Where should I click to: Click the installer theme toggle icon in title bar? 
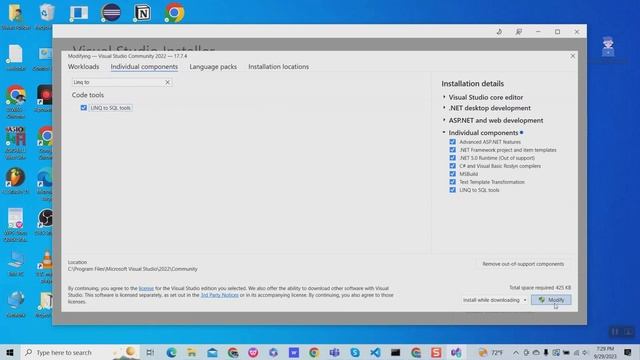[x=499, y=31]
